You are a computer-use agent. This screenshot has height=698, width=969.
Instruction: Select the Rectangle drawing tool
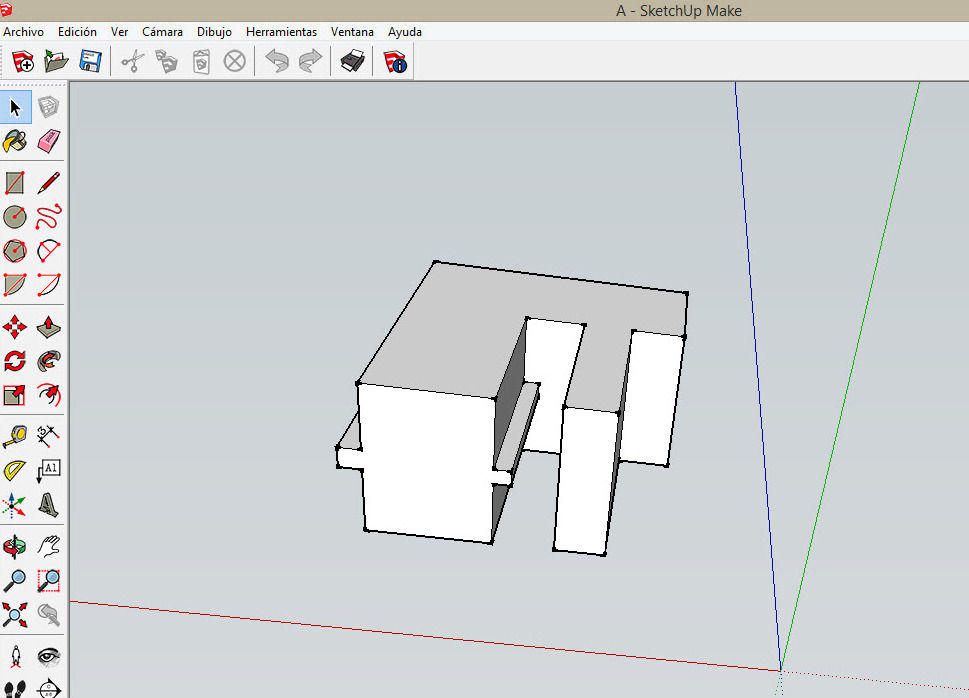point(15,184)
